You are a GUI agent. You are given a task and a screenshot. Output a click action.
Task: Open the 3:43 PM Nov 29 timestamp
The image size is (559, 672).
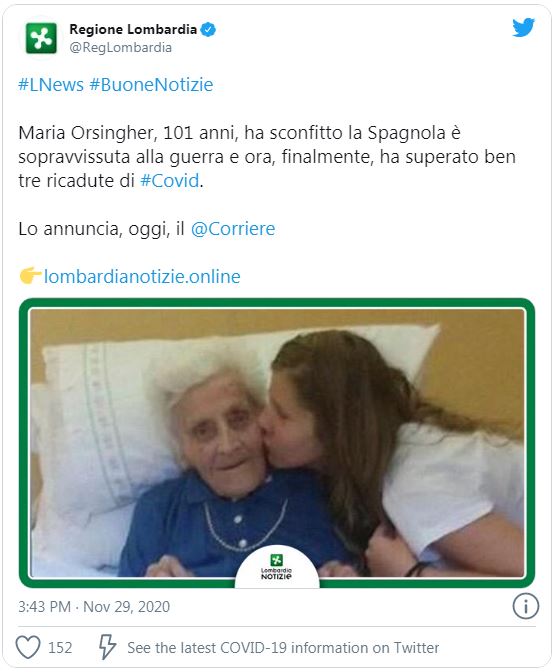click(94, 606)
